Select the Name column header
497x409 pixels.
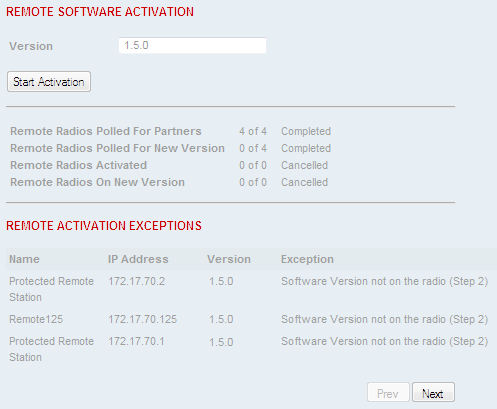24,259
